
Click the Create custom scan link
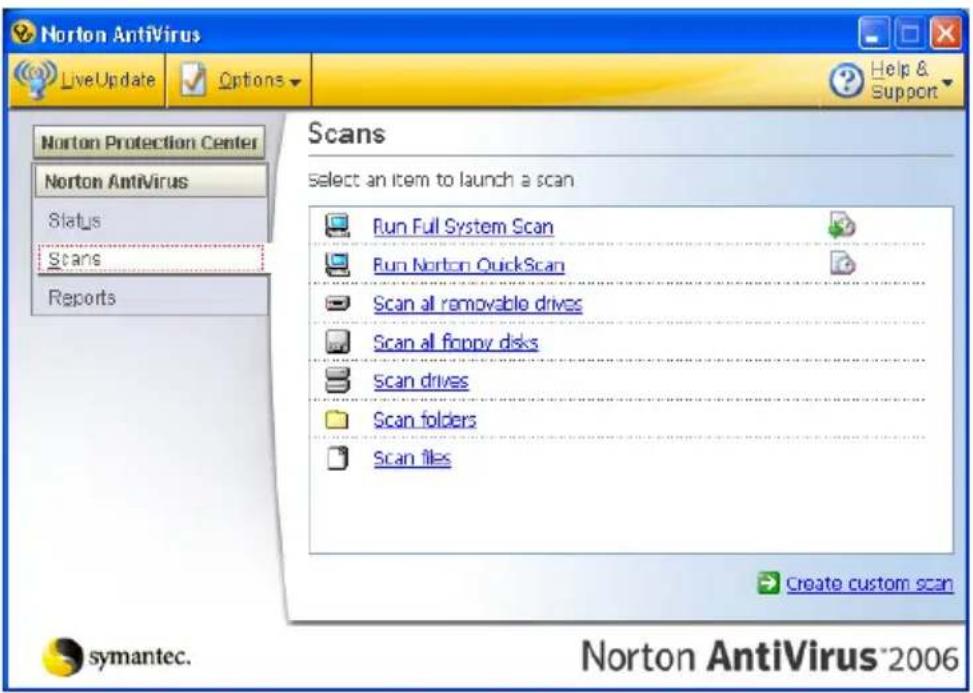click(869, 584)
